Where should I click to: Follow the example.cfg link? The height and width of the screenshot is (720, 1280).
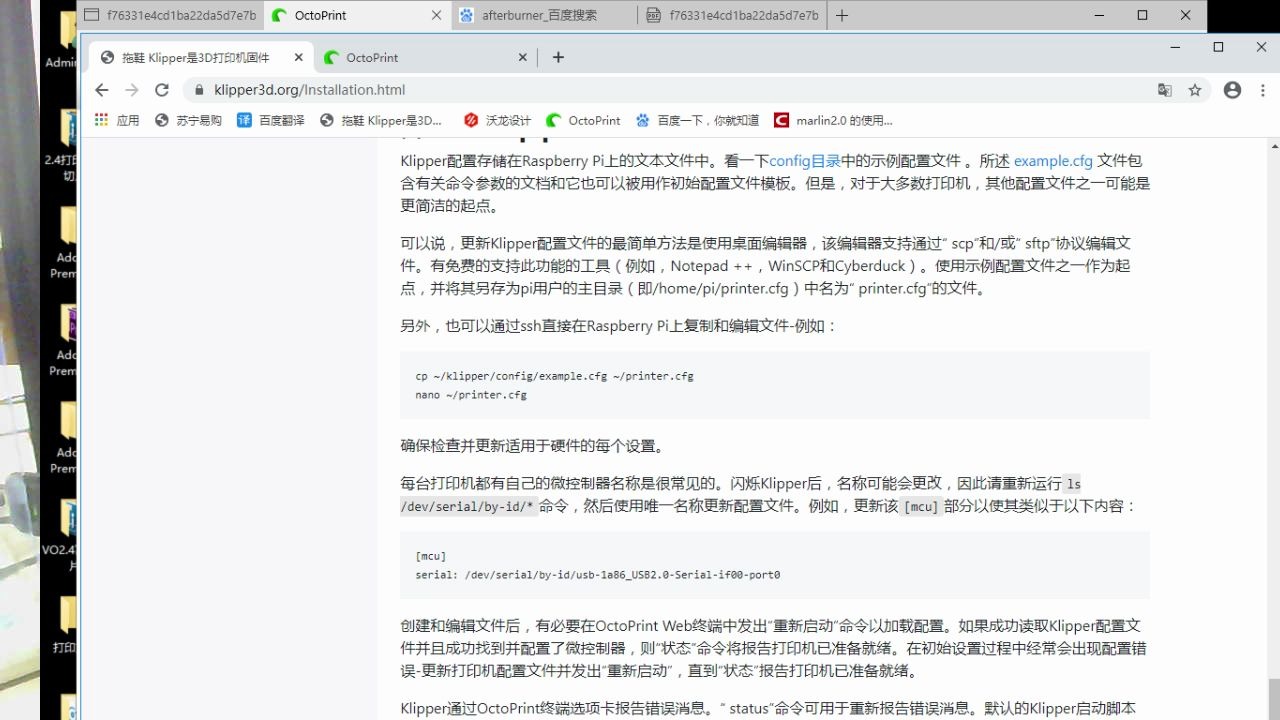(1053, 161)
